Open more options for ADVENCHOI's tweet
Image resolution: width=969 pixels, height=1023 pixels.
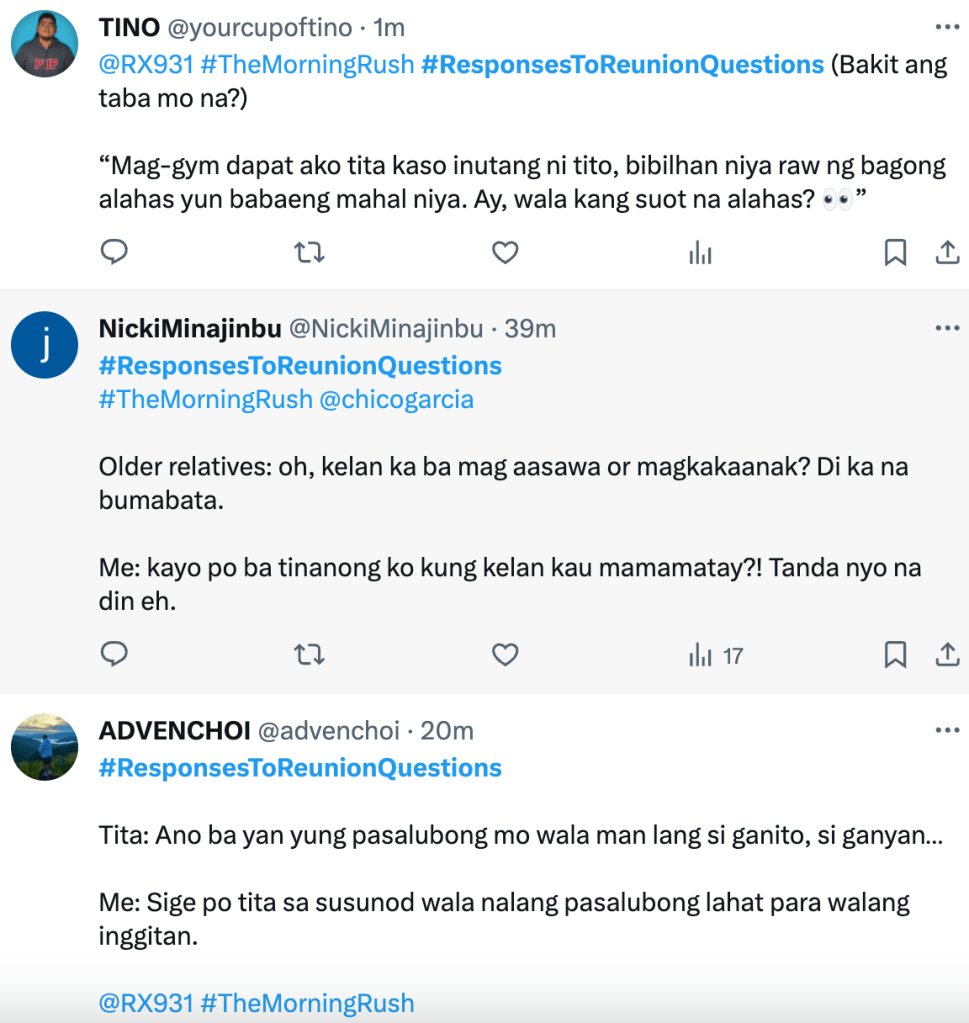coord(946,730)
